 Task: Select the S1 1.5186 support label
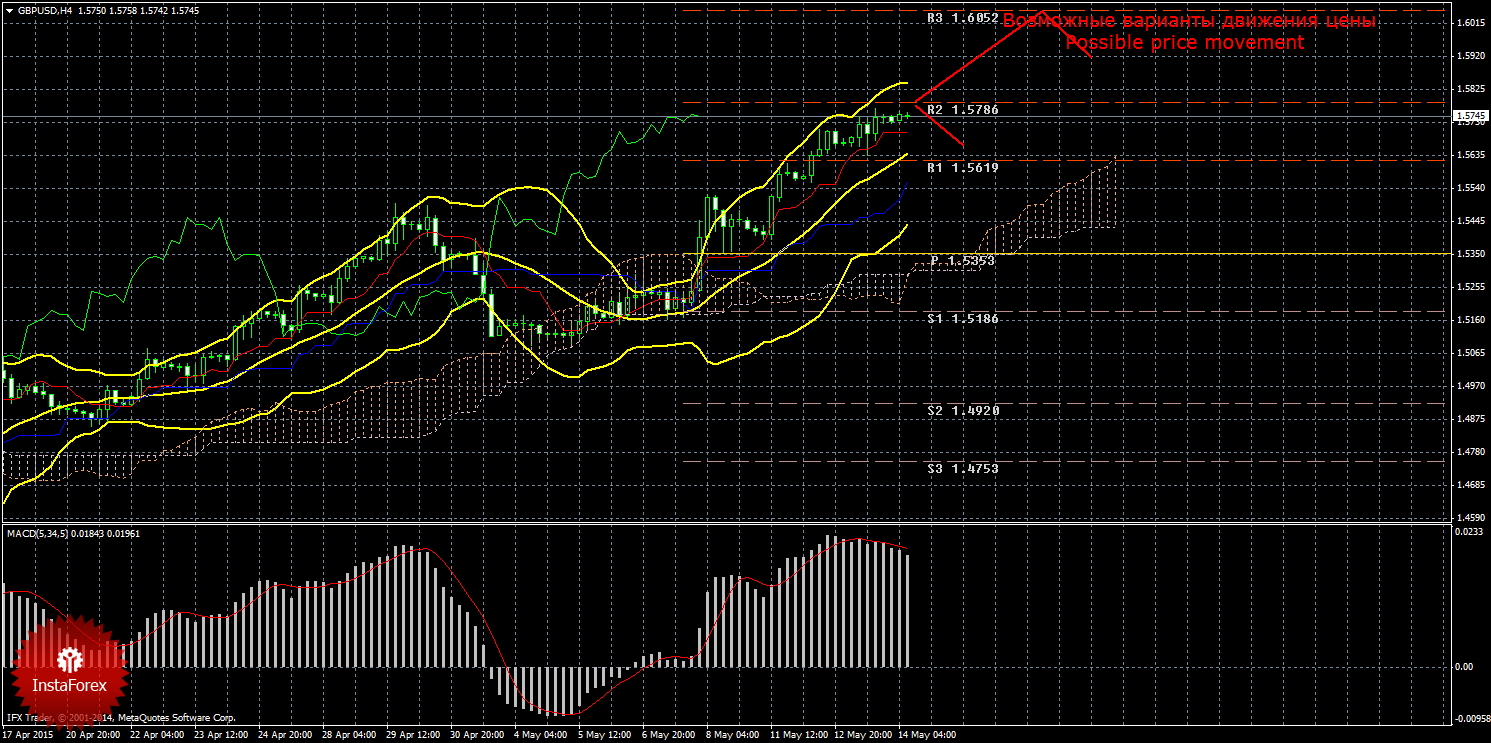point(962,318)
